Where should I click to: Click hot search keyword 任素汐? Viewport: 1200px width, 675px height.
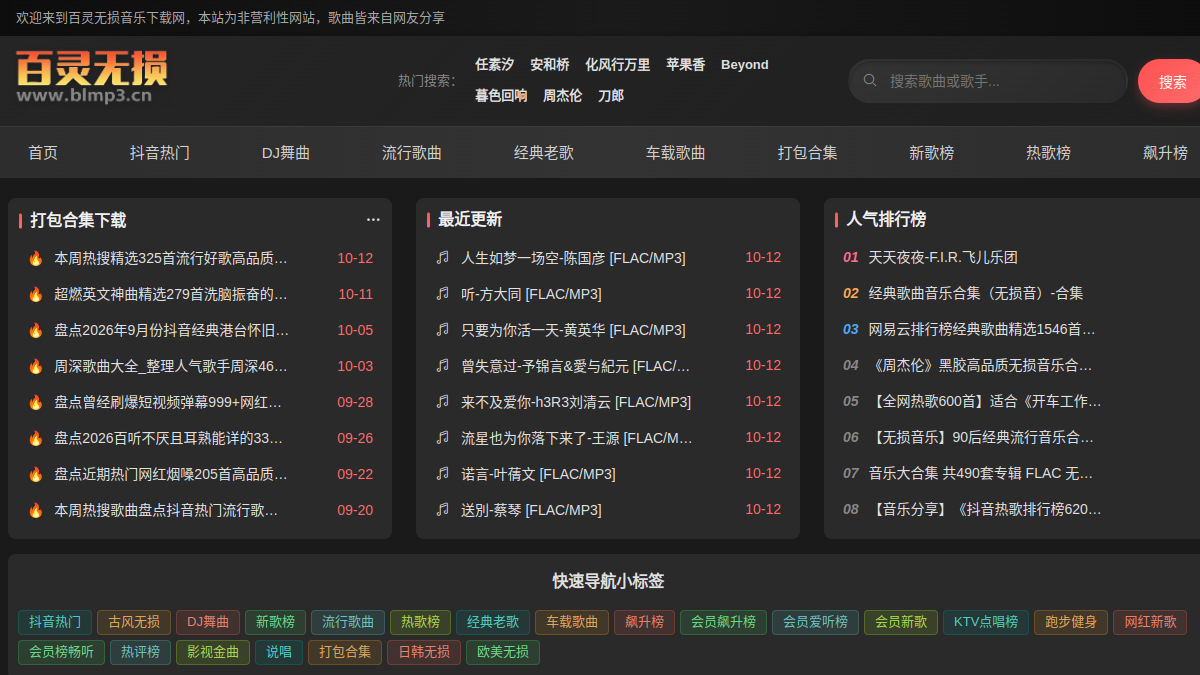click(494, 64)
